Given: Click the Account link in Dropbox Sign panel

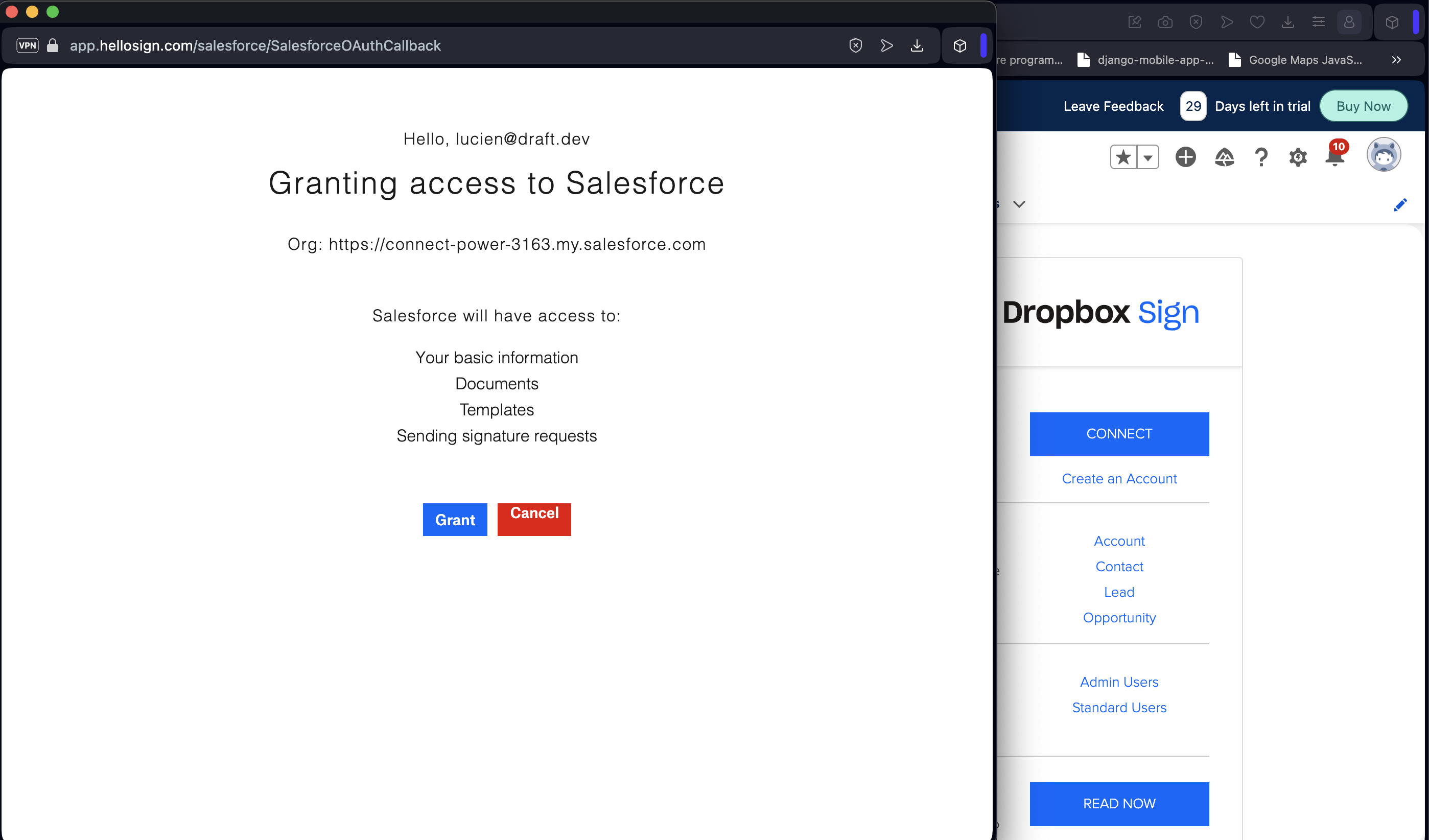Looking at the screenshot, I should (1119, 541).
